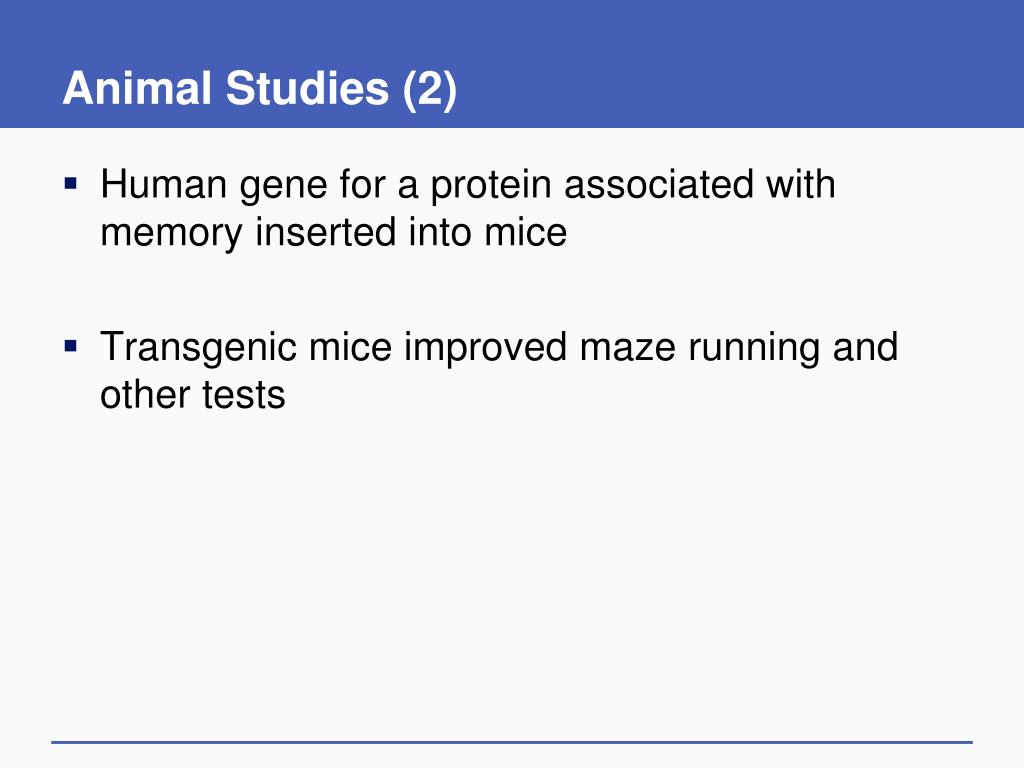
Task: Click the blue footer divider line
Action: [512, 742]
